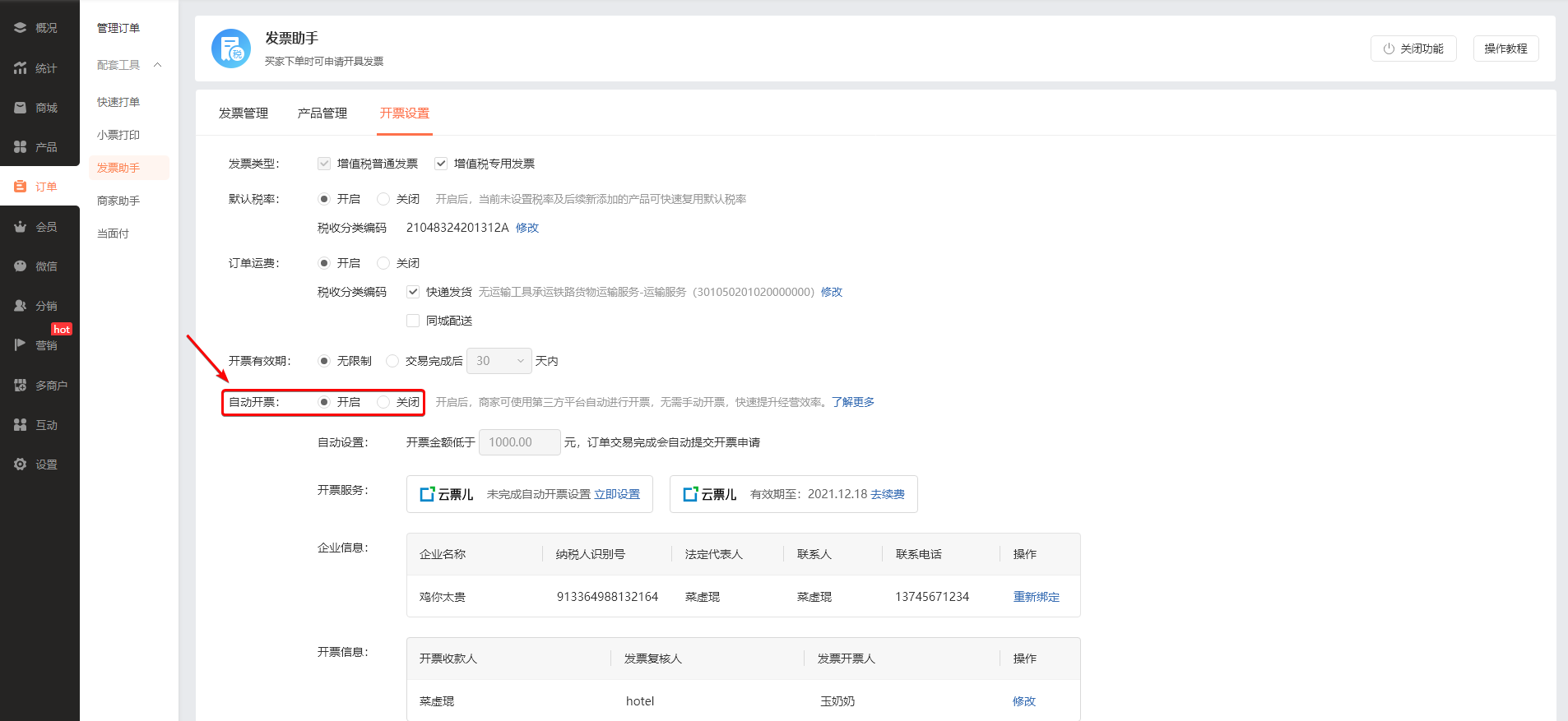Select 开启 radio for 自动开票
The height and width of the screenshot is (721, 1568).
coord(324,402)
